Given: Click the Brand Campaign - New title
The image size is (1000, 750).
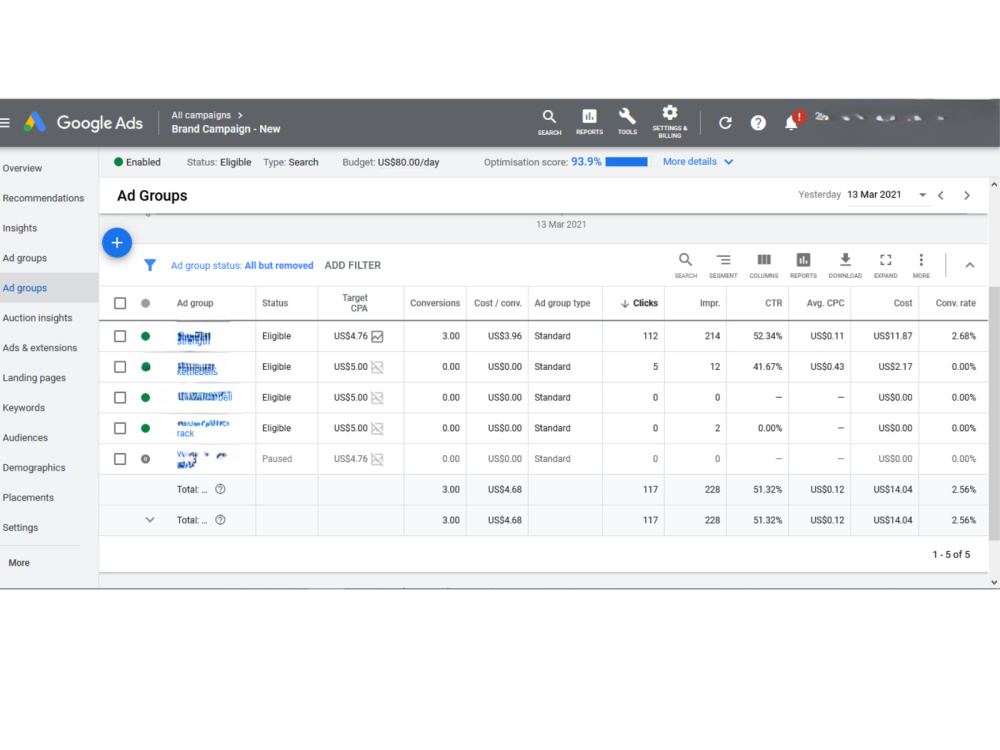Looking at the screenshot, I should [x=226, y=129].
